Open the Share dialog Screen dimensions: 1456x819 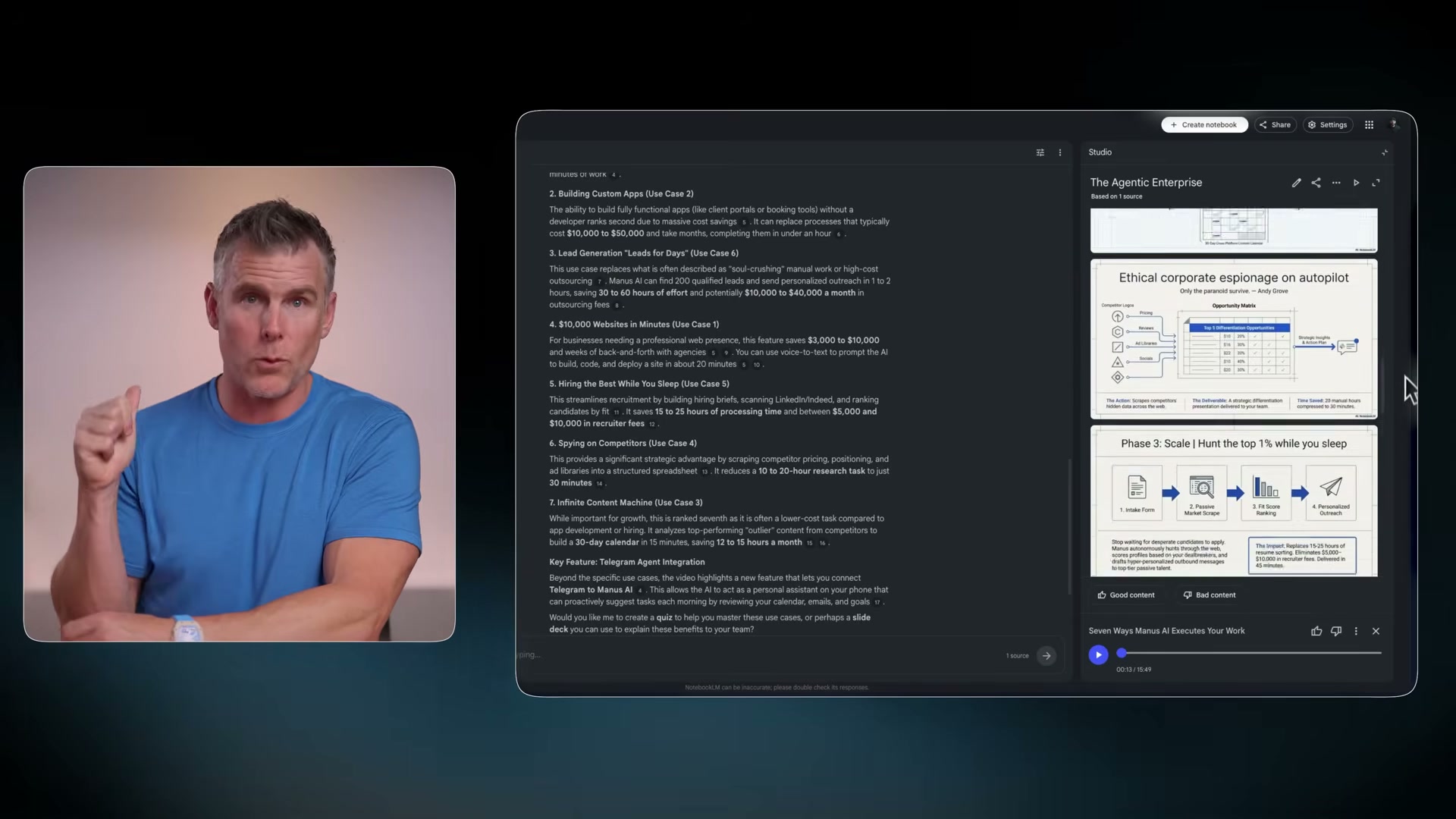(x=1275, y=125)
